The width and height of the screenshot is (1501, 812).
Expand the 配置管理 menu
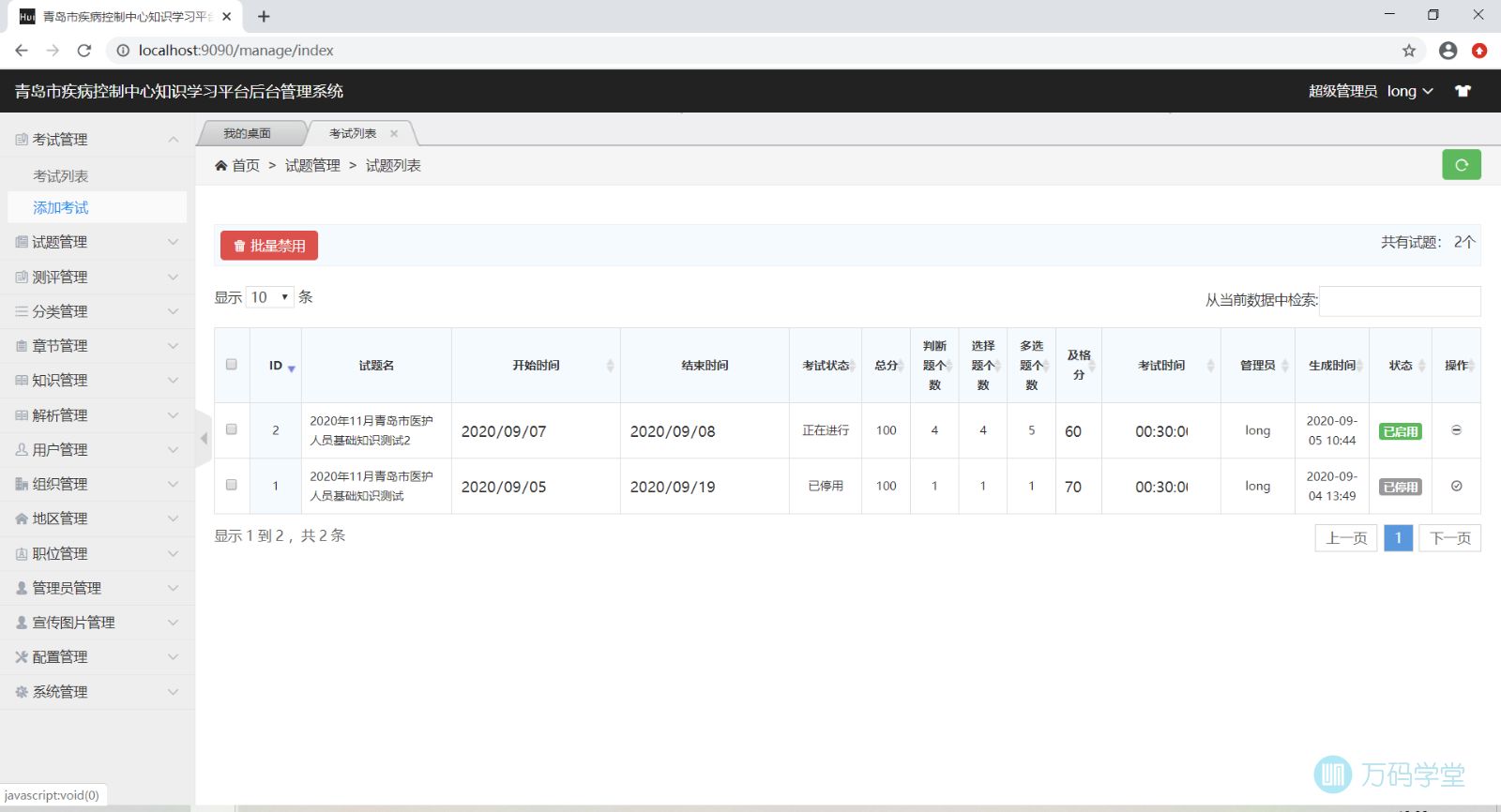[98, 657]
